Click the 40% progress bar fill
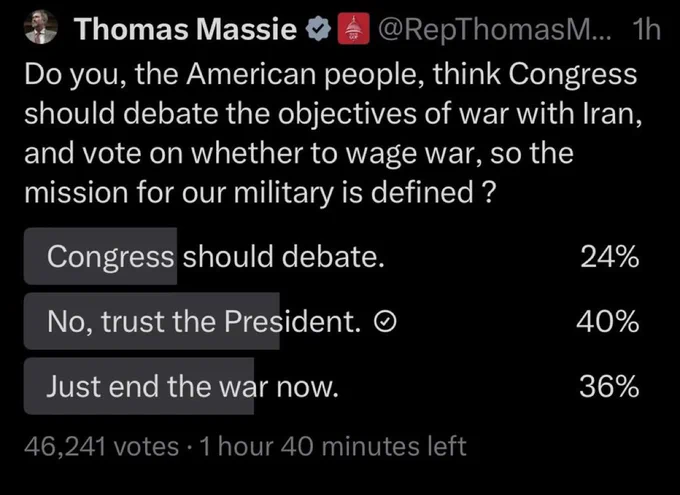Viewport: 680px width, 495px height. (152, 321)
